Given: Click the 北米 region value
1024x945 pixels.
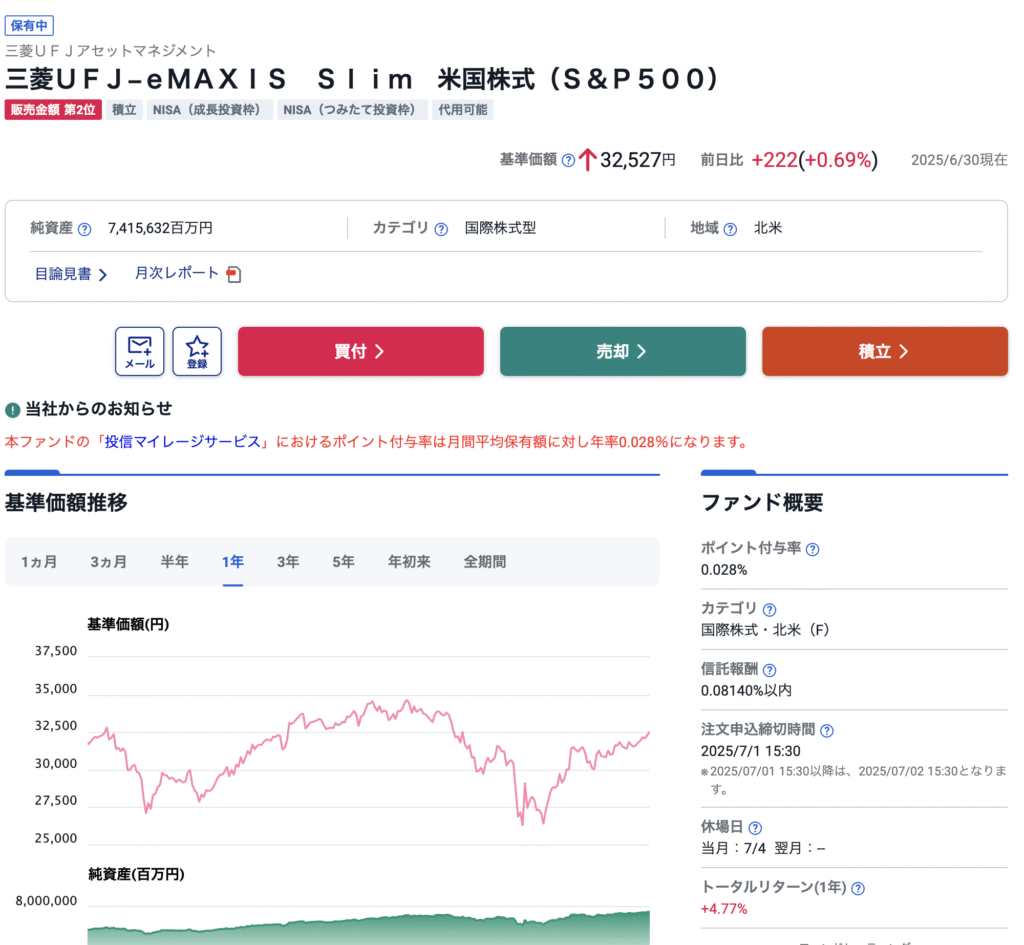Looking at the screenshot, I should click(x=768, y=228).
